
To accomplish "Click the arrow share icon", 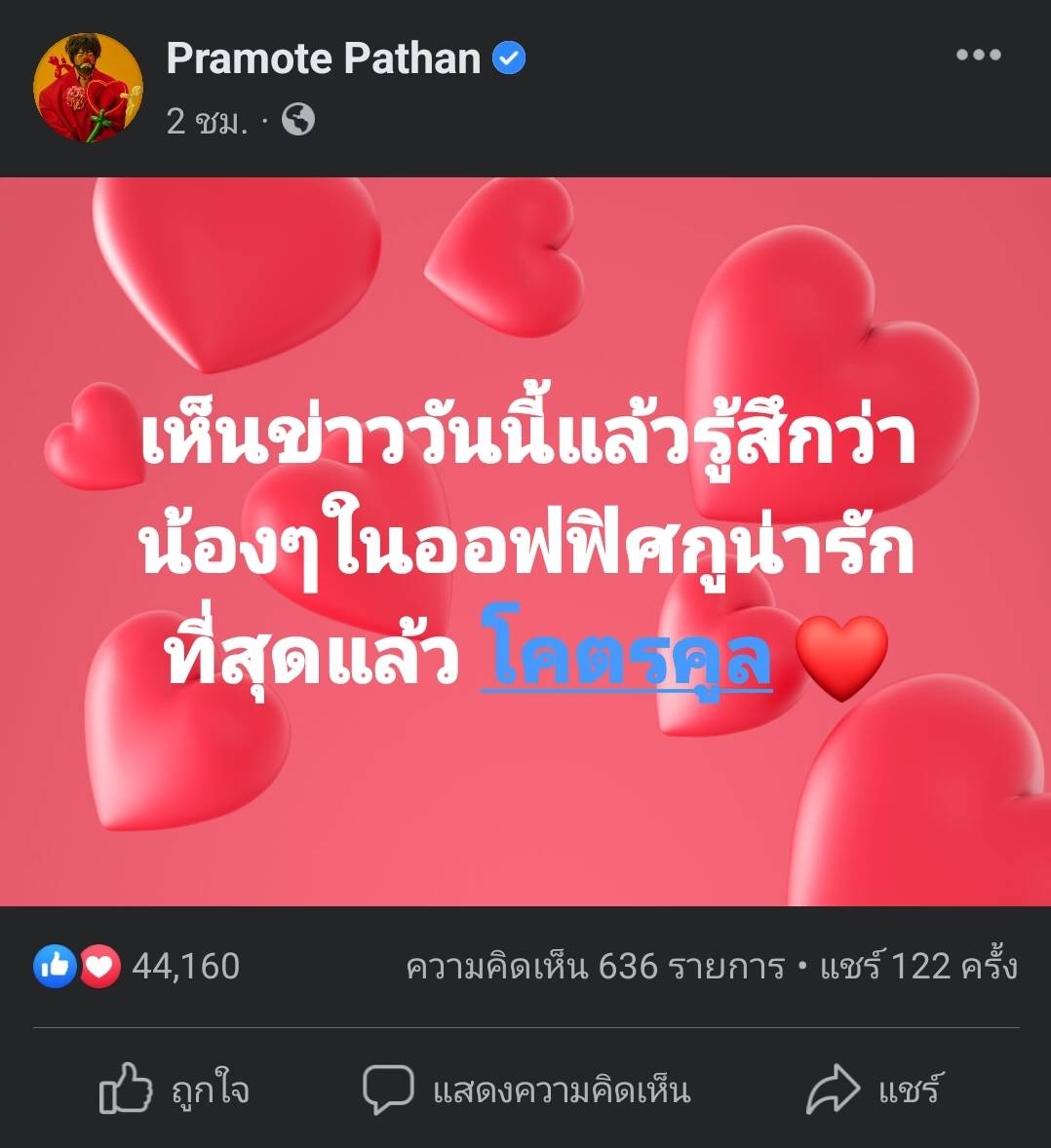I will [x=833, y=1090].
